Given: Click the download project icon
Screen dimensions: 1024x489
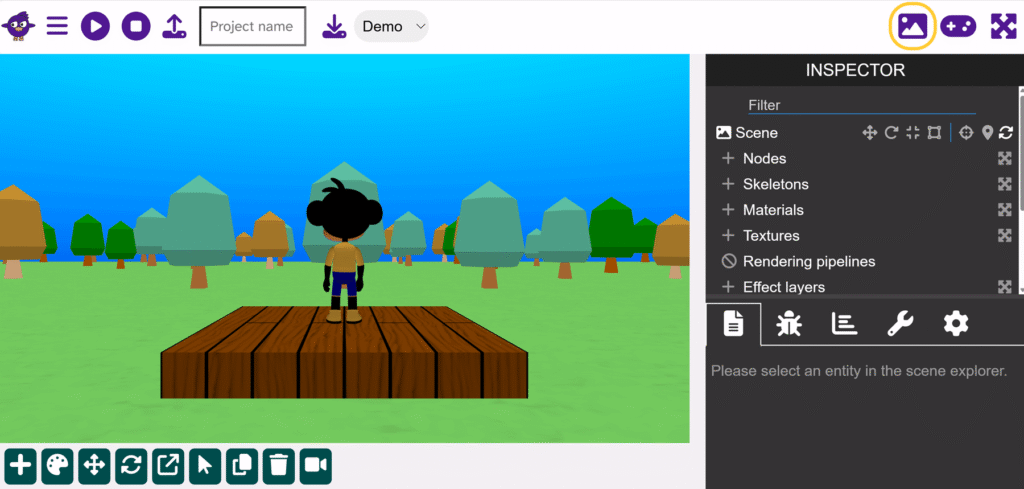Looking at the screenshot, I should (334, 26).
